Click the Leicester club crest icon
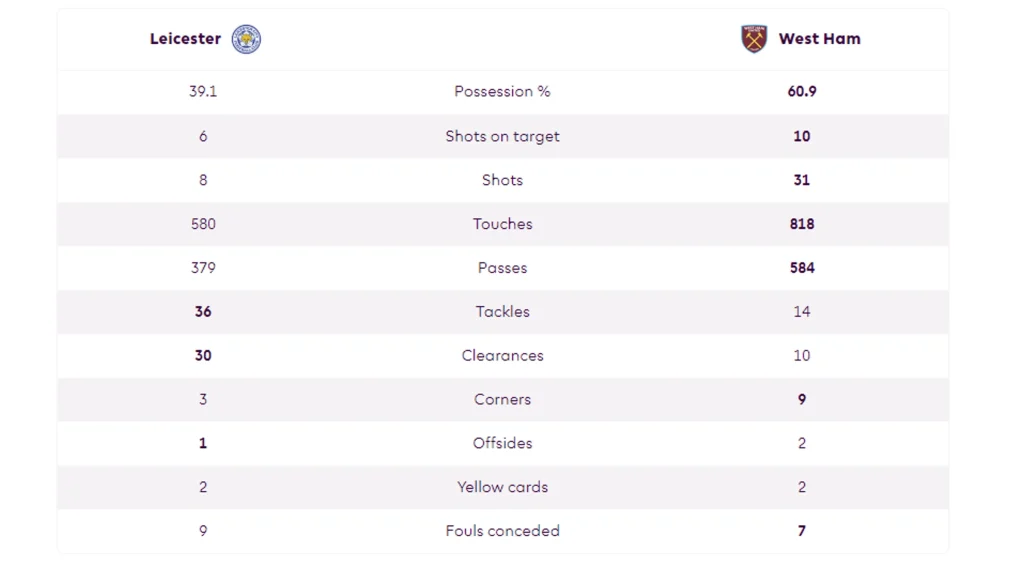The height and width of the screenshot is (569, 1024). 246,39
